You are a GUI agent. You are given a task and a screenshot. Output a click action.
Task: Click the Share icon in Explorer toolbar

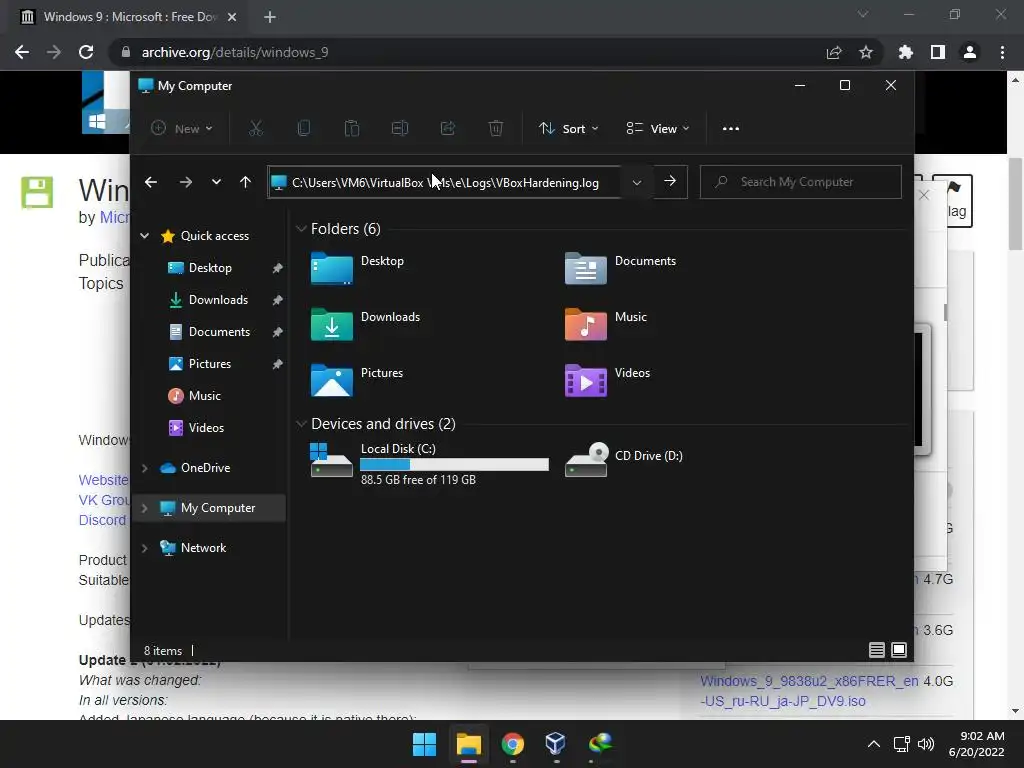tap(448, 129)
